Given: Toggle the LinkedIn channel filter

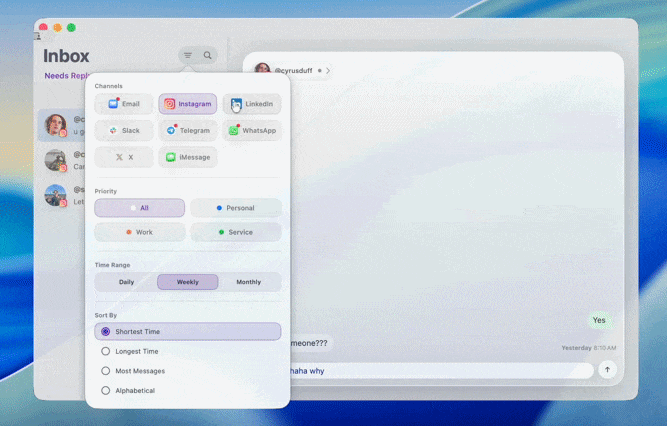Looking at the screenshot, I should click(x=252, y=104).
